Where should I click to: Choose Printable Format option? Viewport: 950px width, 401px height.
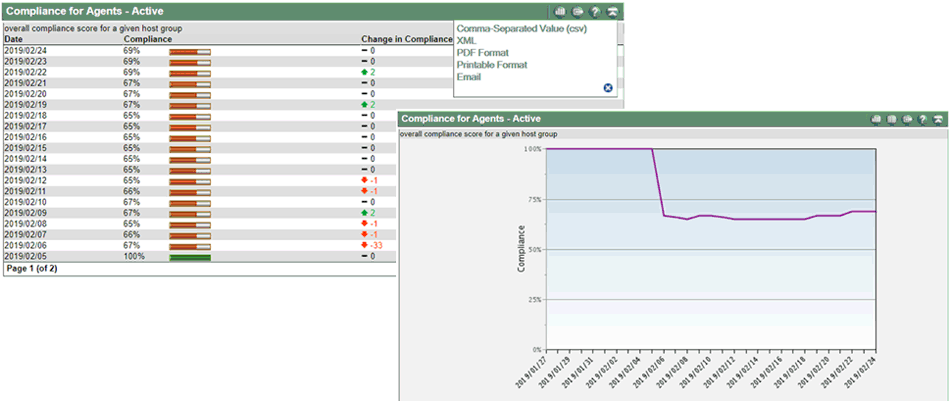coord(492,65)
